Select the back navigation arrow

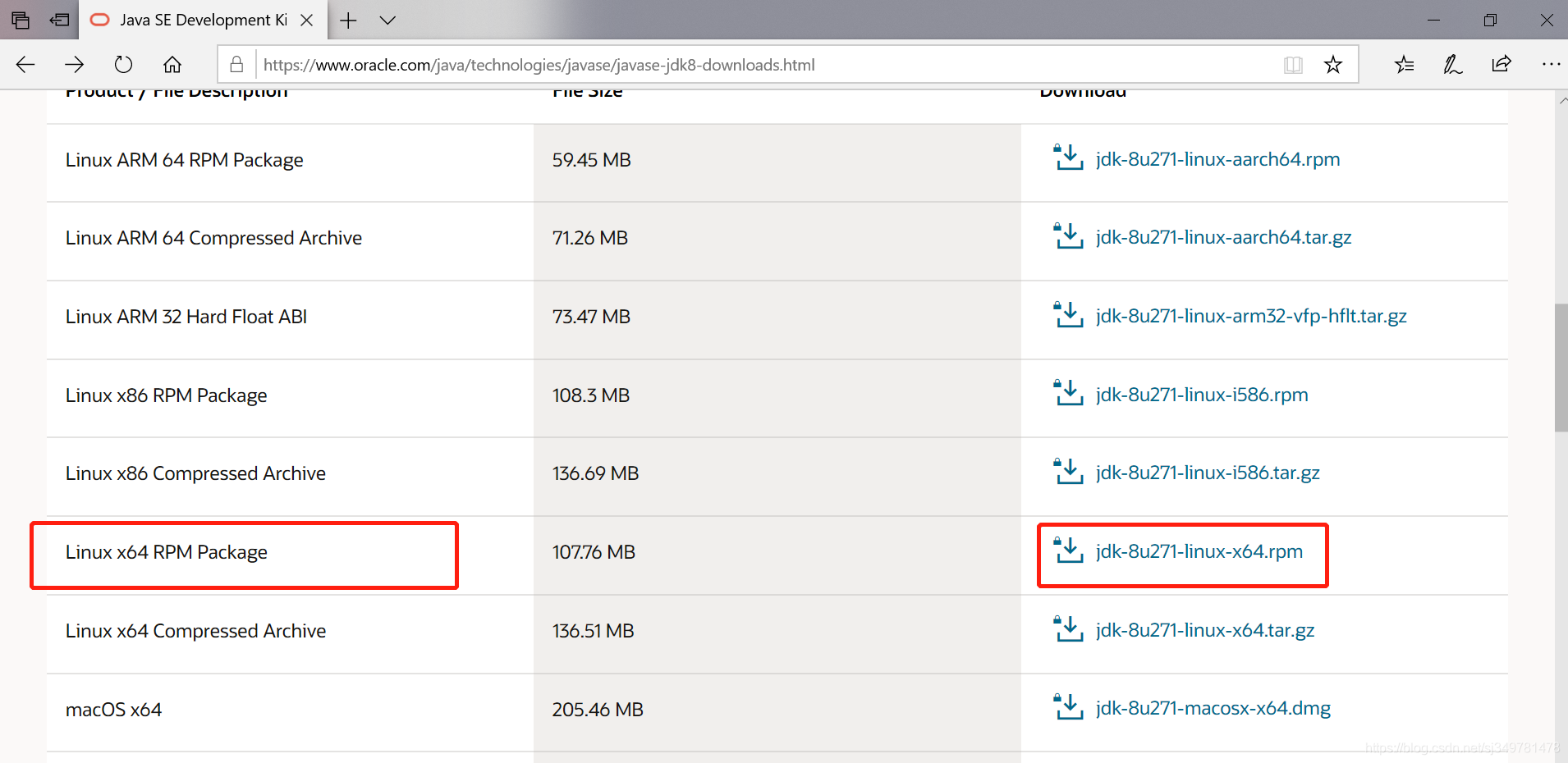25,64
